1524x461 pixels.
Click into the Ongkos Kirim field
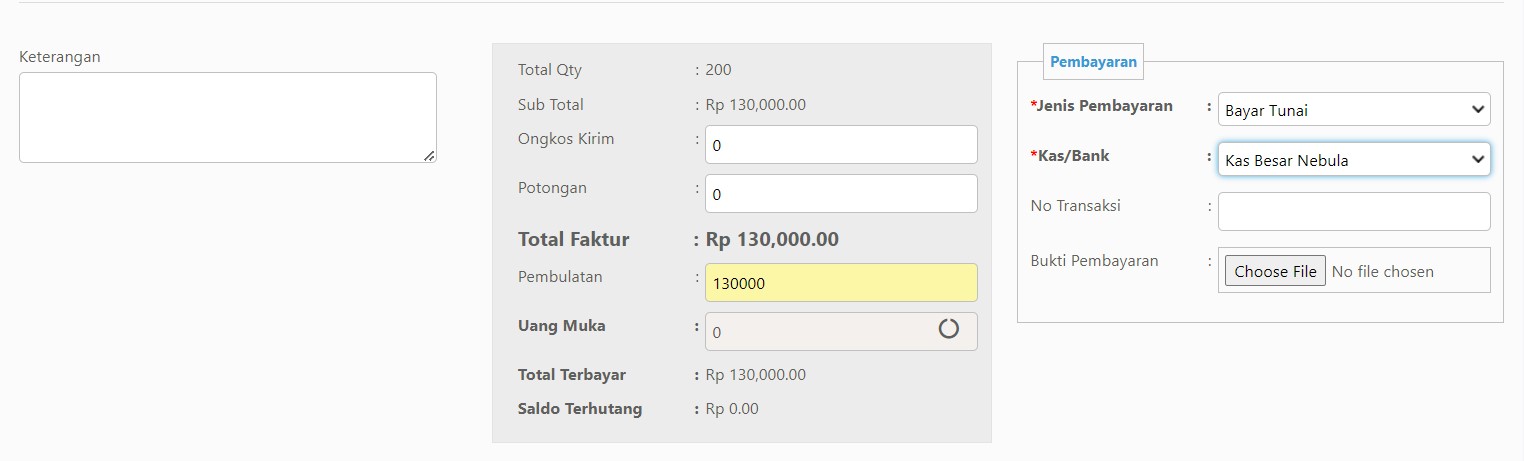(841, 144)
